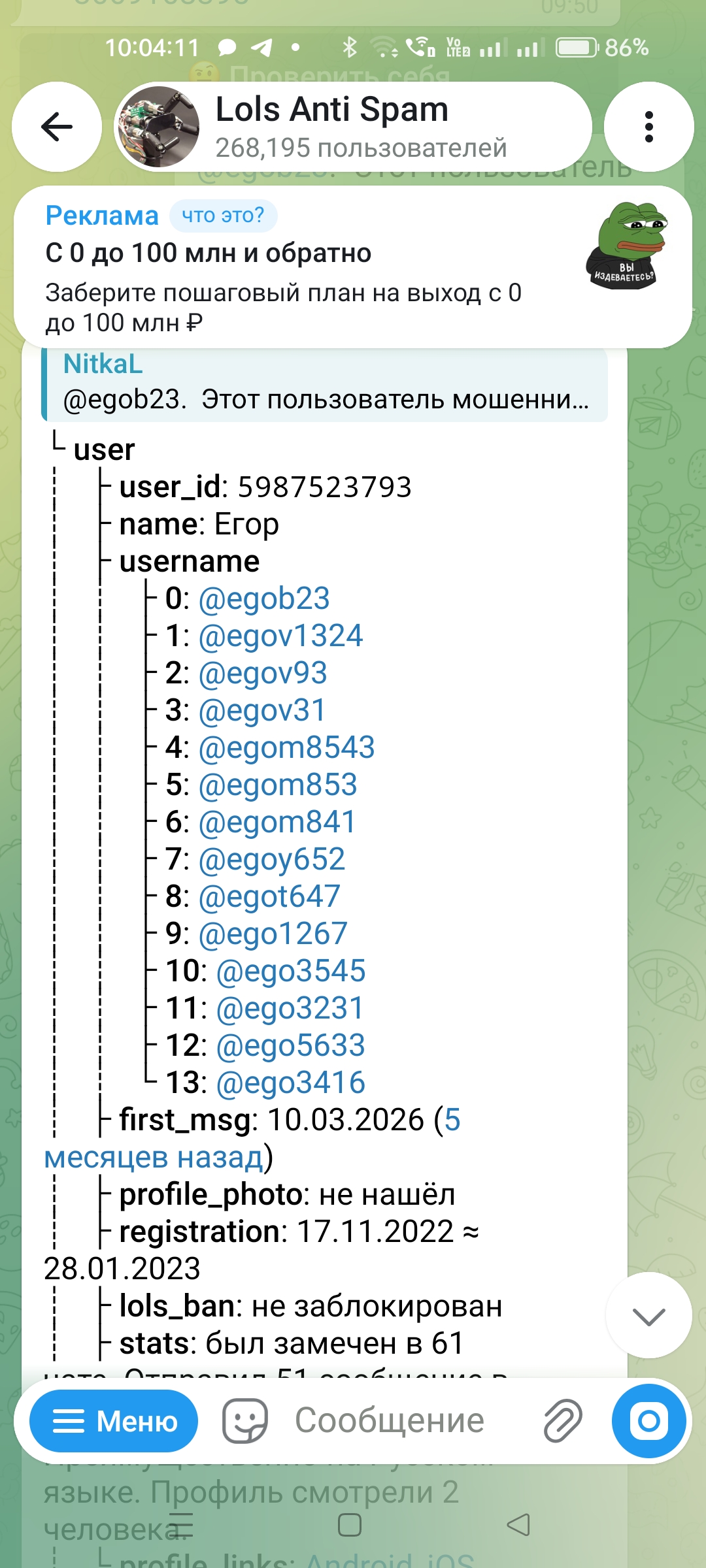
Task: Open Lols Anti Spam chat title
Action: click(x=332, y=109)
